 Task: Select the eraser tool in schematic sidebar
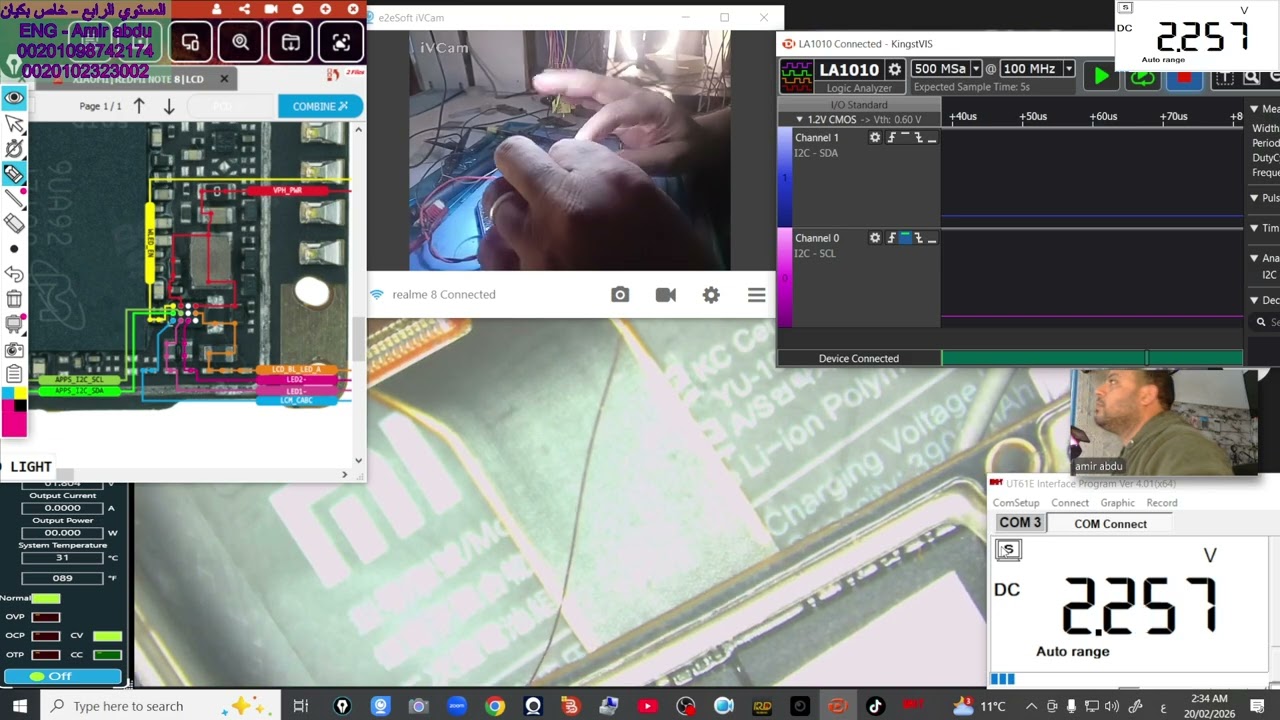[14, 223]
